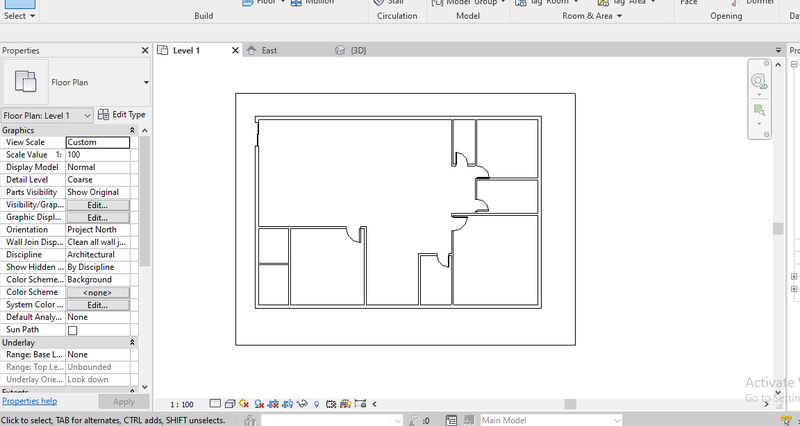Click the Color Scheme <none> button

97,292
